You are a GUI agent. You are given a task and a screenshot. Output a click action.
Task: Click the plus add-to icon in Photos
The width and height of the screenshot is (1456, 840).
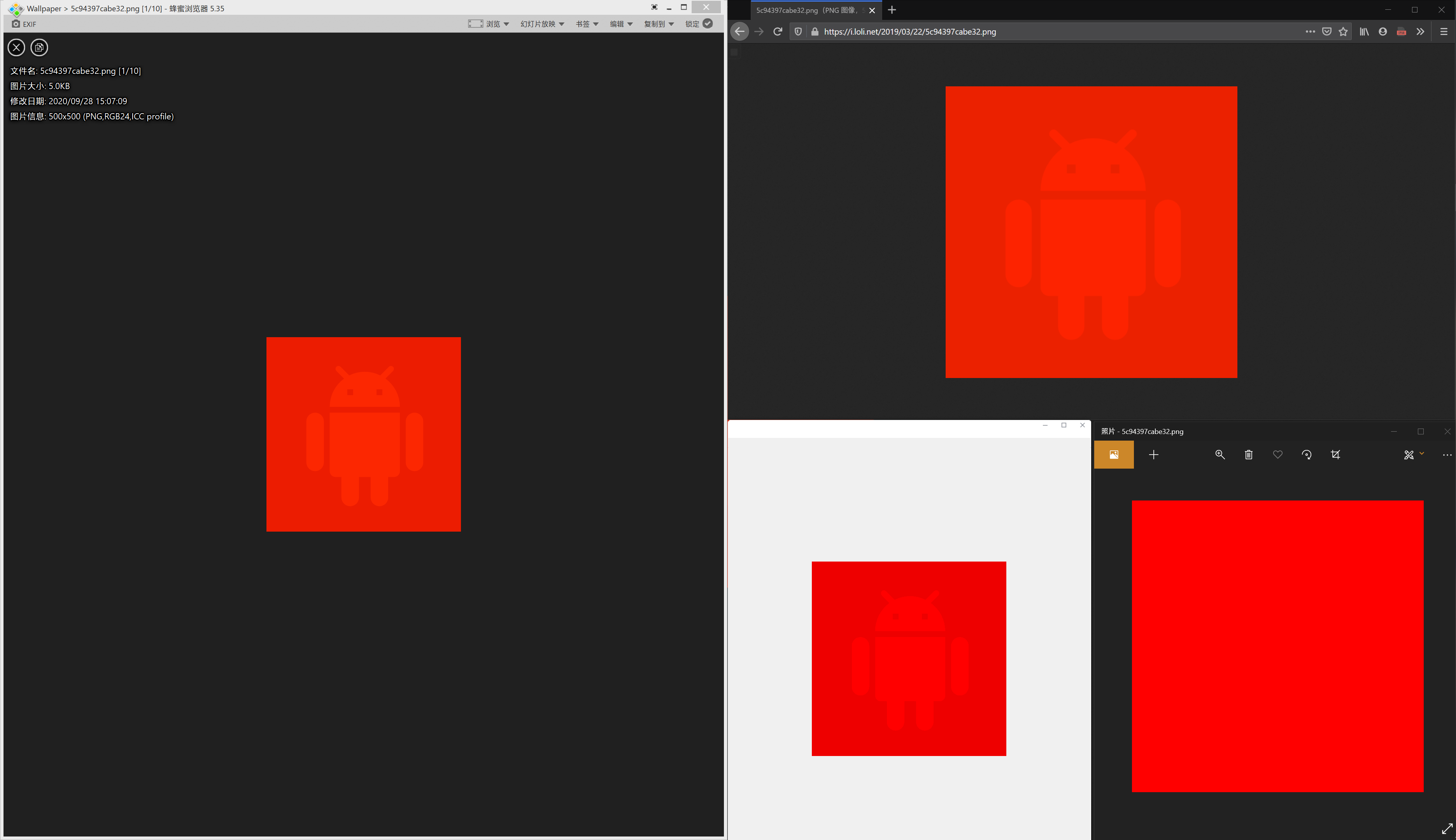[1154, 455]
